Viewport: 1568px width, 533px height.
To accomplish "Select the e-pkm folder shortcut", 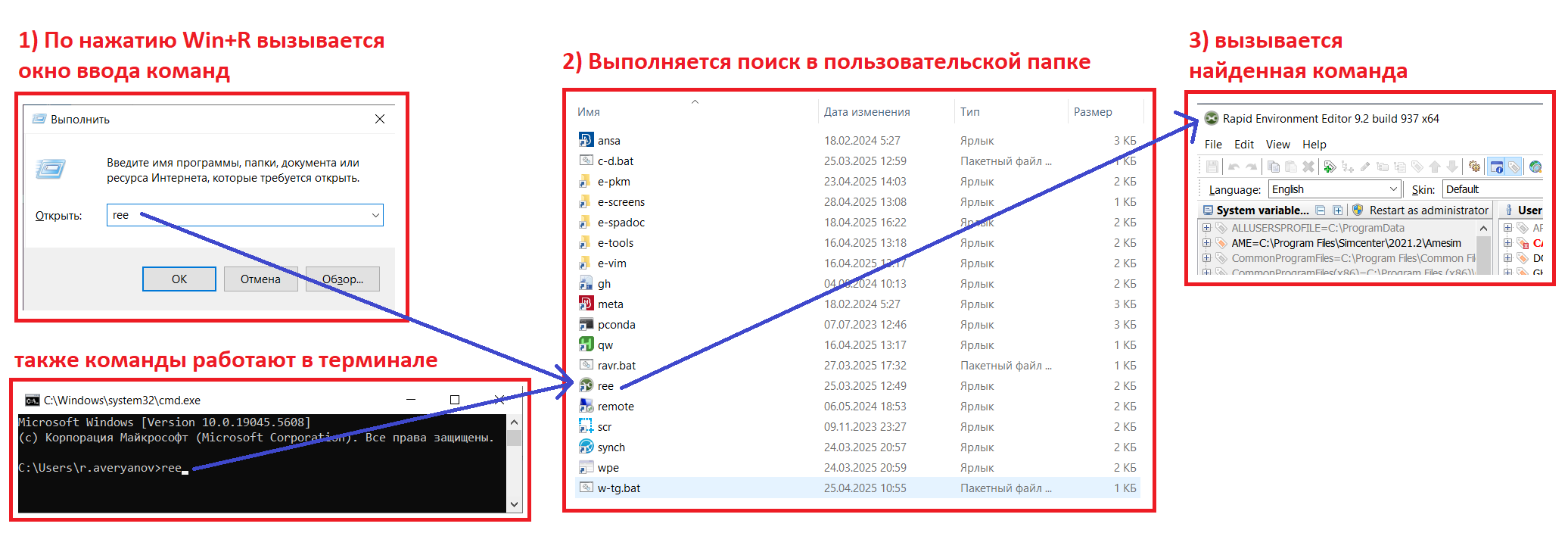I will [586, 181].
